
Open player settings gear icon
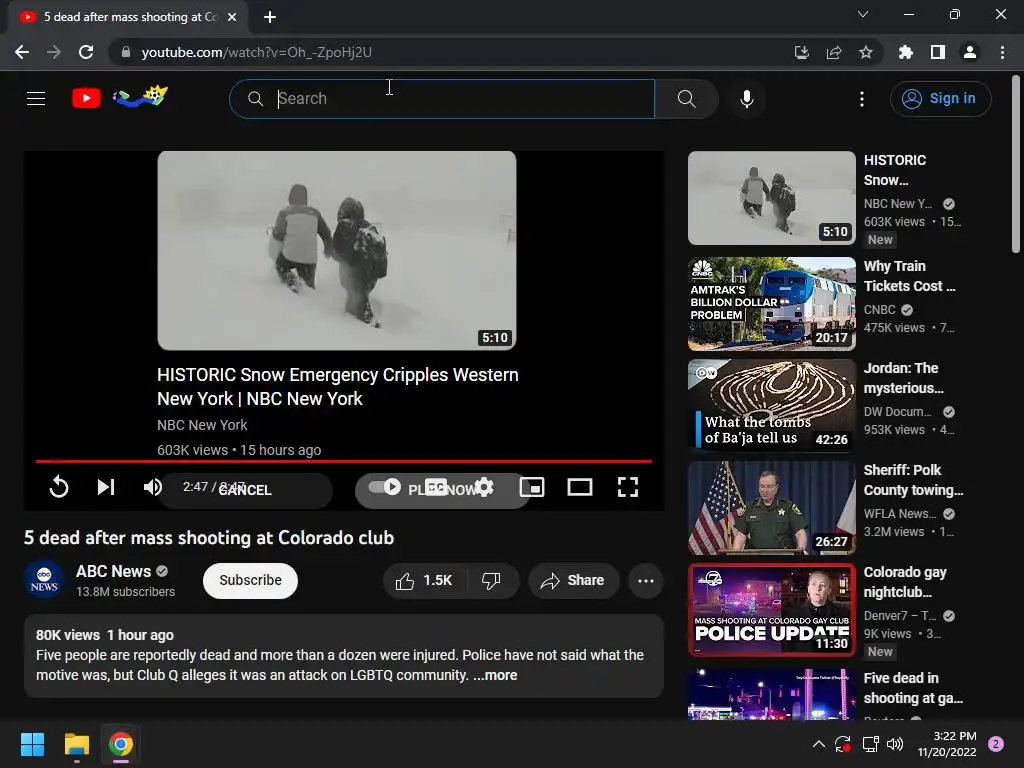click(x=484, y=487)
